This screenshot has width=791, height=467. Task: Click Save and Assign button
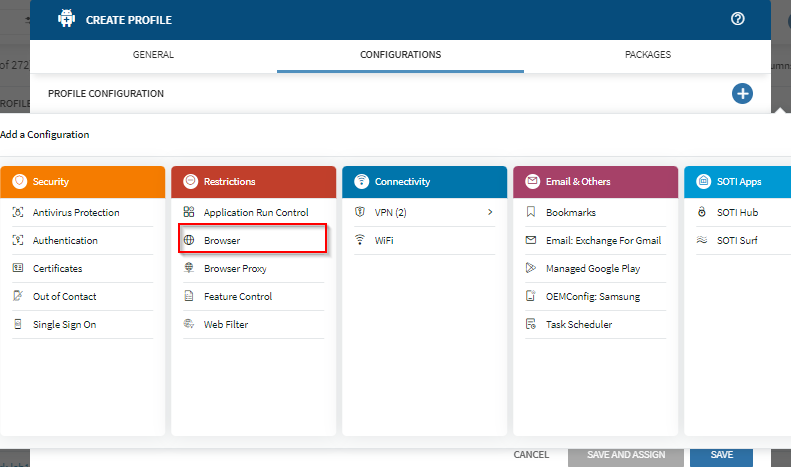pos(625,455)
